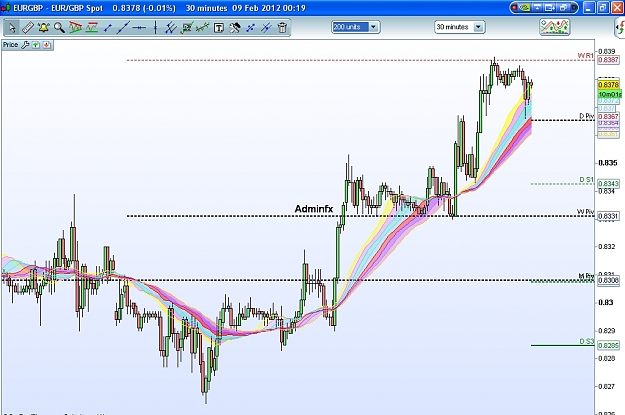Open the price alert bell tool

click(x=43, y=28)
